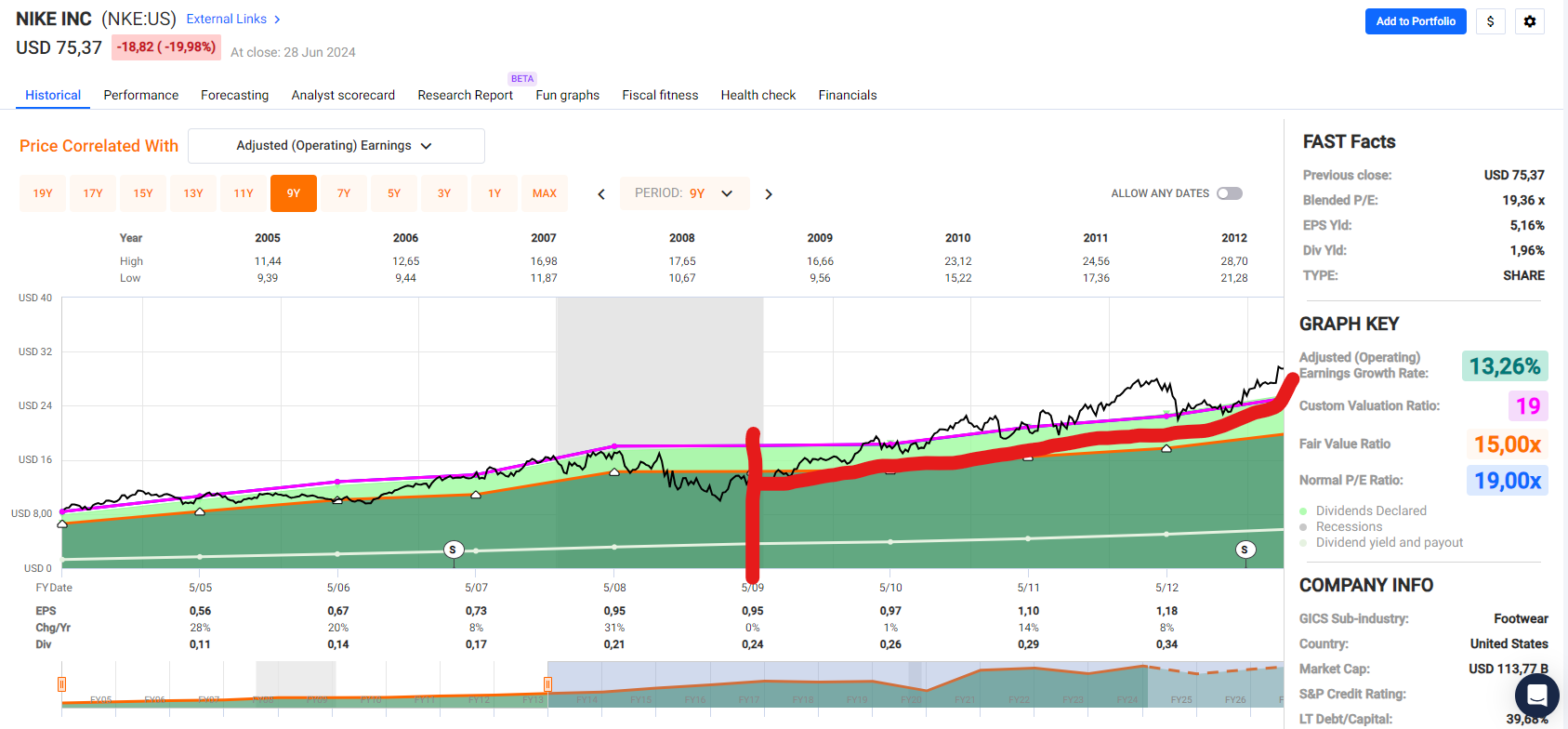The image size is (1568, 729).
Task: Open the Fun graphs tab
Action: tap(568, 95)
